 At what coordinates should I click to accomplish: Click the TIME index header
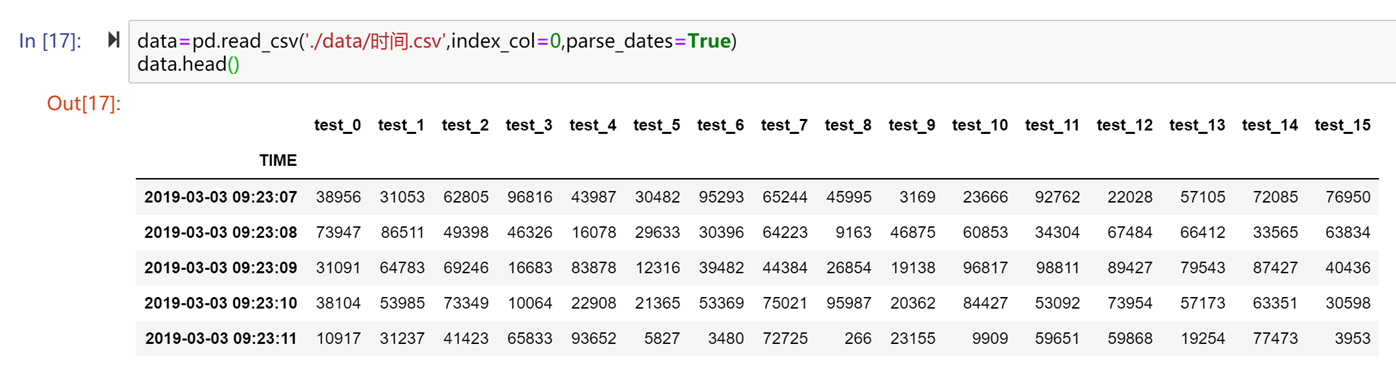pos(278,159)
